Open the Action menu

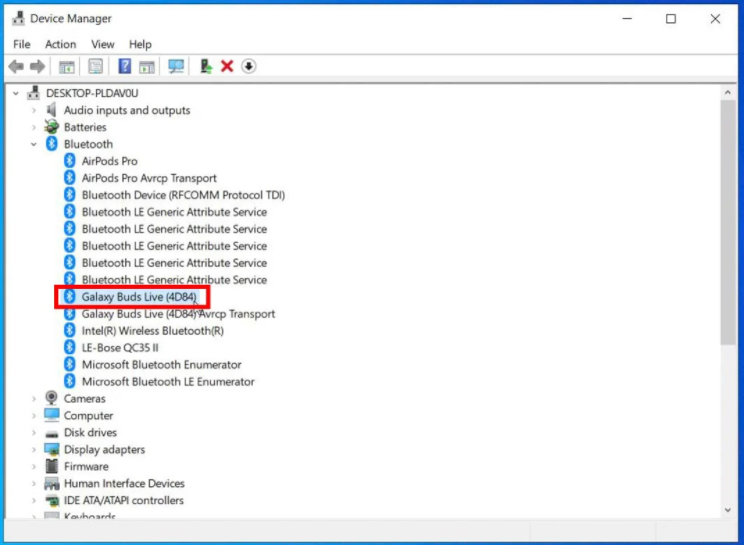tap(60, 44)
